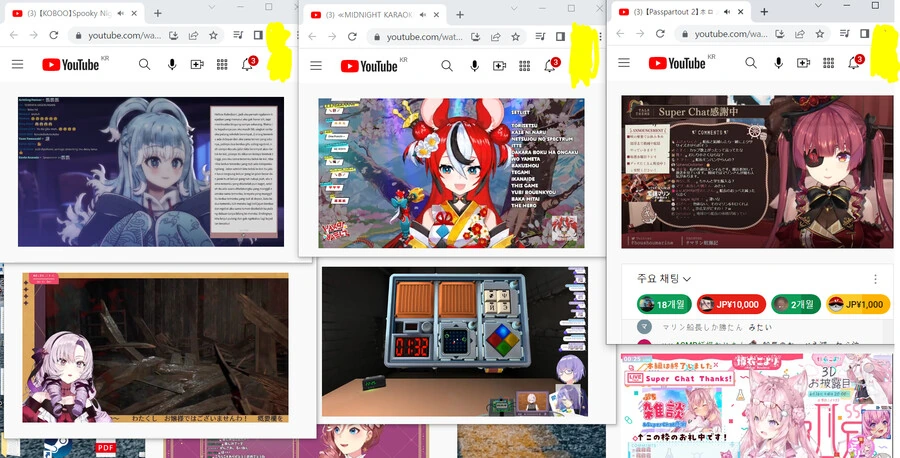Image resolution: width=900 pixels, height=458 pixels.
Task: Click the Kobo video player in the KOBOO window
Action: pyautogui.click(x=151, y=172)
